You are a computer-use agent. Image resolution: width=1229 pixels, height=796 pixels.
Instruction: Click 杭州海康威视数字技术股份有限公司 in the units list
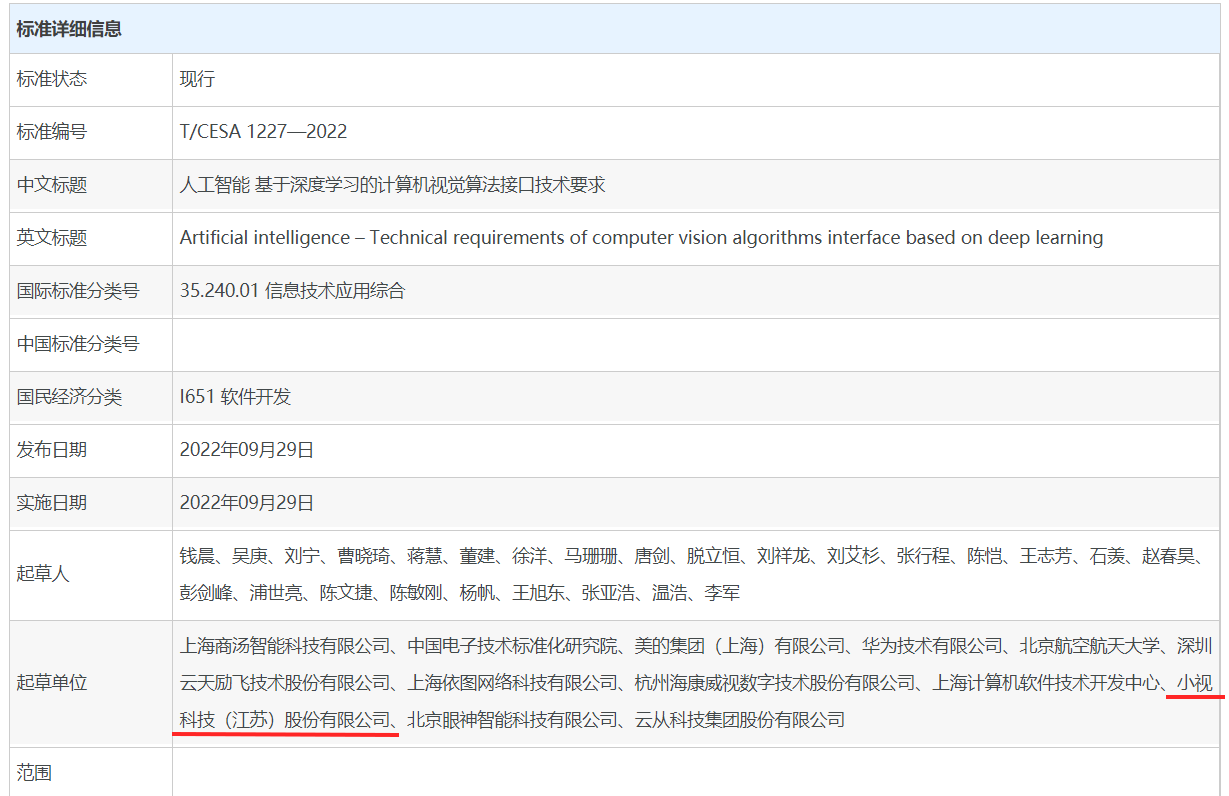(776, 683)
